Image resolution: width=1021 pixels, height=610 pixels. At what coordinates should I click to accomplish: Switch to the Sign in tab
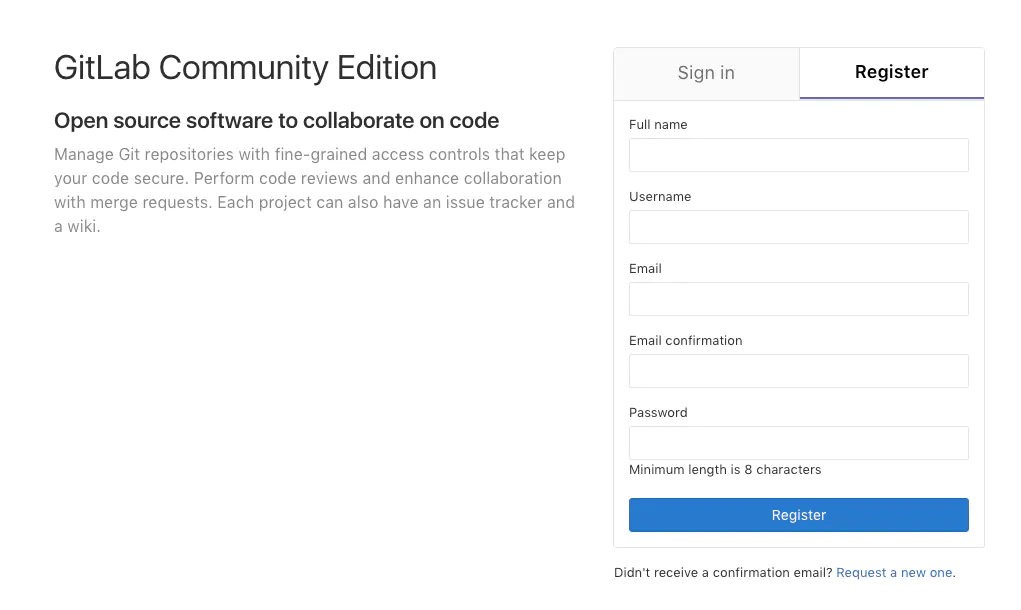pos(706,73)
